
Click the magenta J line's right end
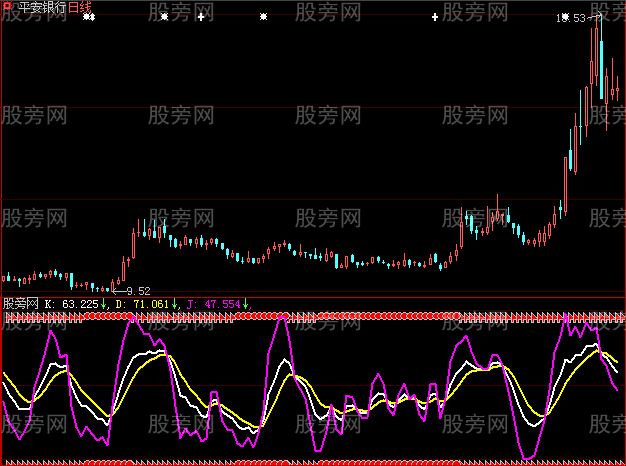(617, 390)
